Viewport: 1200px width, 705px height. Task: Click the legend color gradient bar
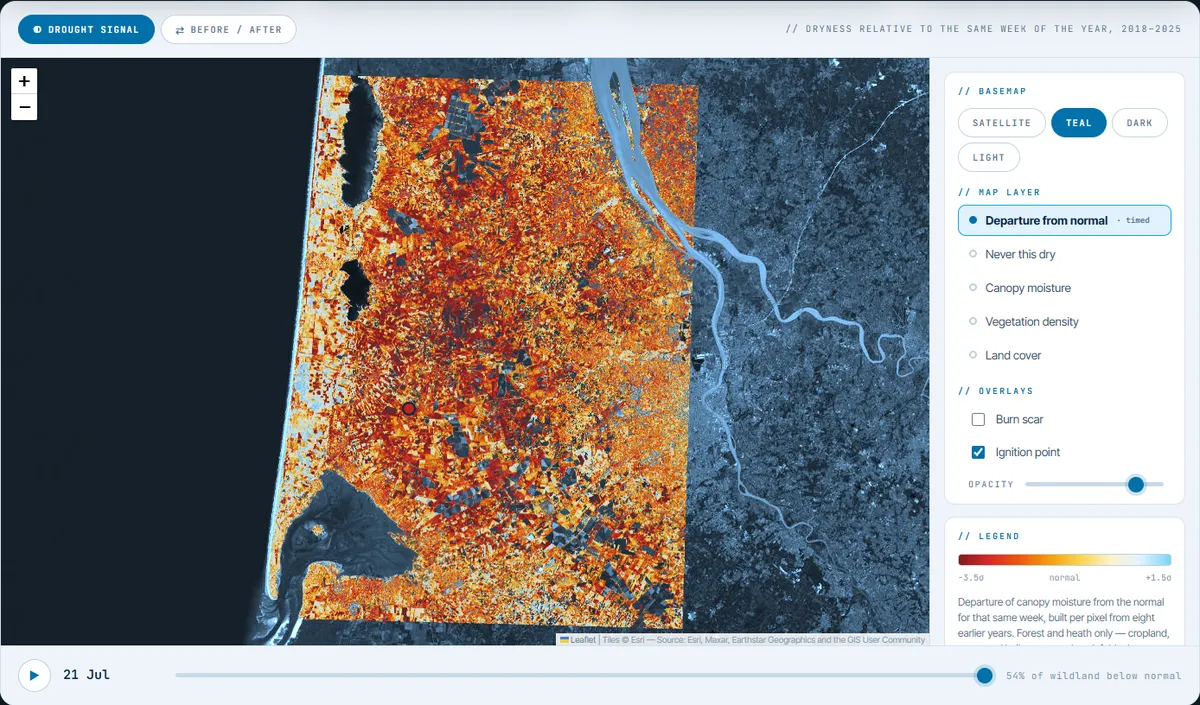(x=1064, y=561)
